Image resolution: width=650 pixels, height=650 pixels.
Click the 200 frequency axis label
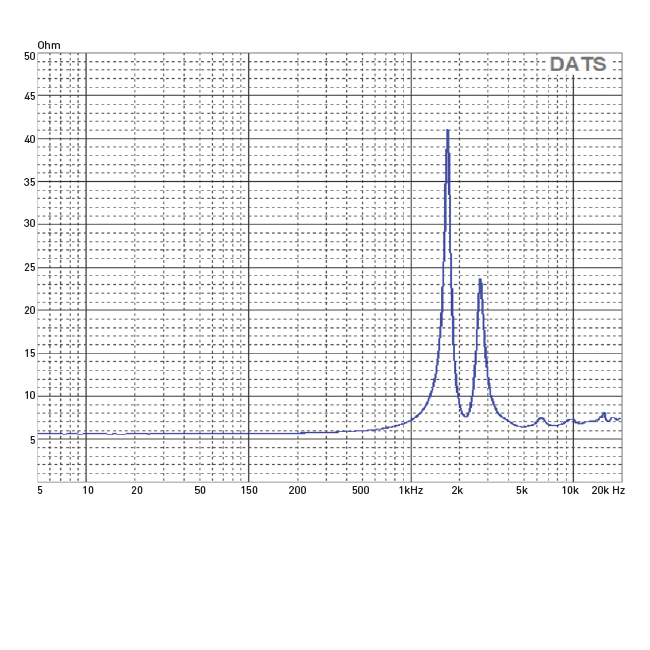(x=297, y=490)
